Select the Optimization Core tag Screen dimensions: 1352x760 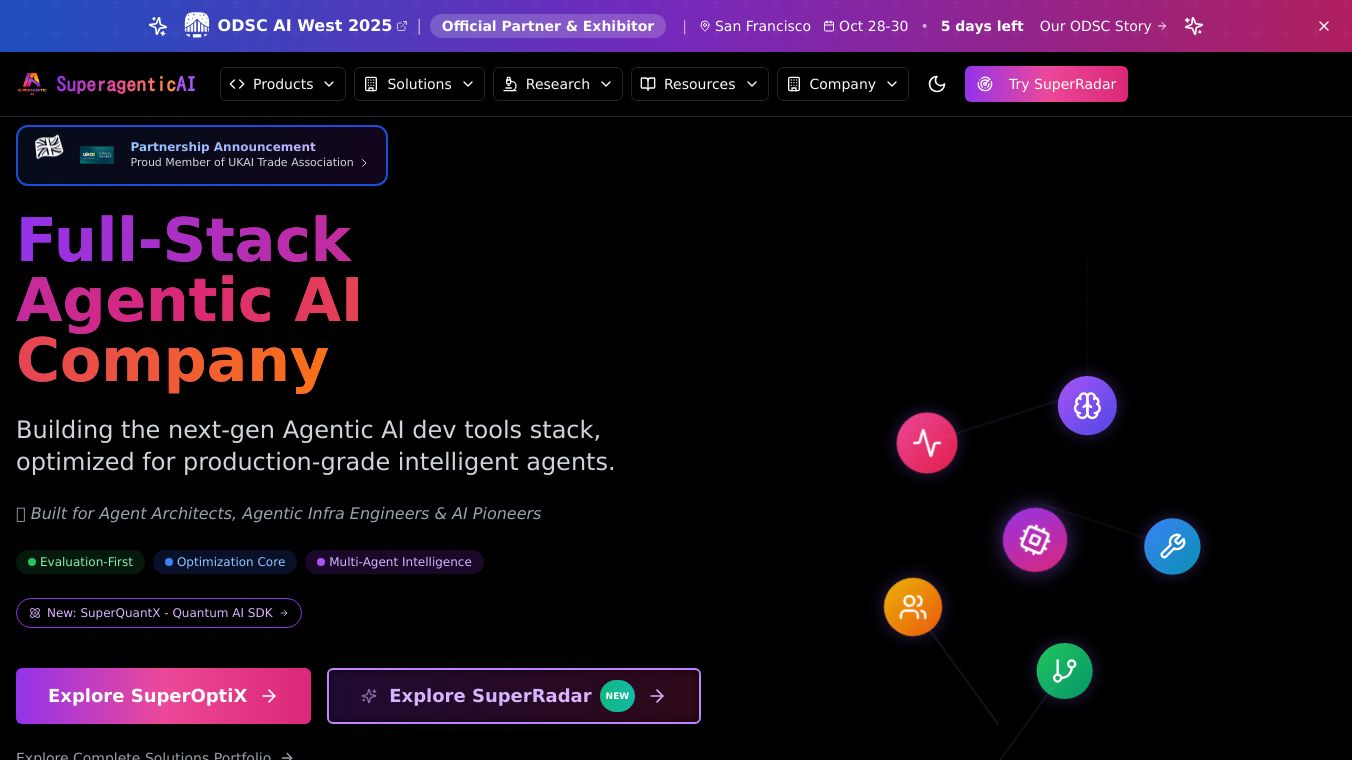coord(225,562)
